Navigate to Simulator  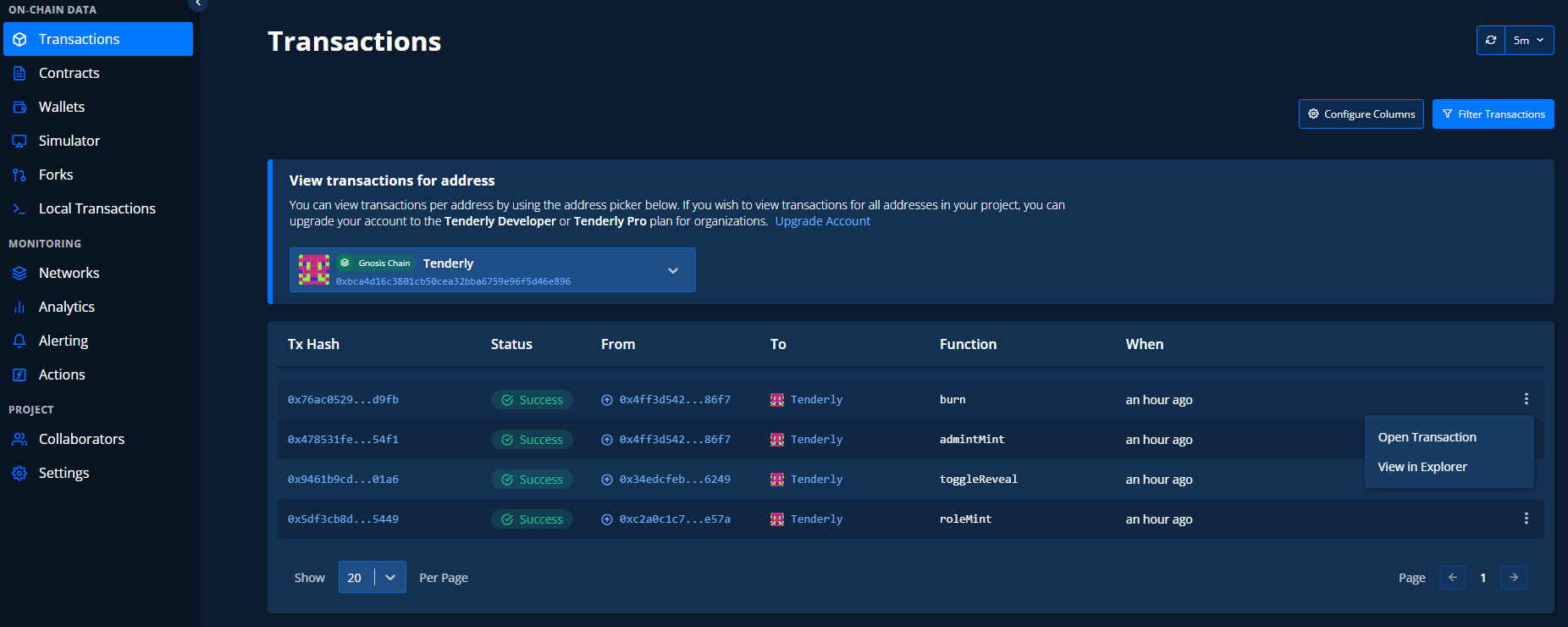click(x=69, y=141)
